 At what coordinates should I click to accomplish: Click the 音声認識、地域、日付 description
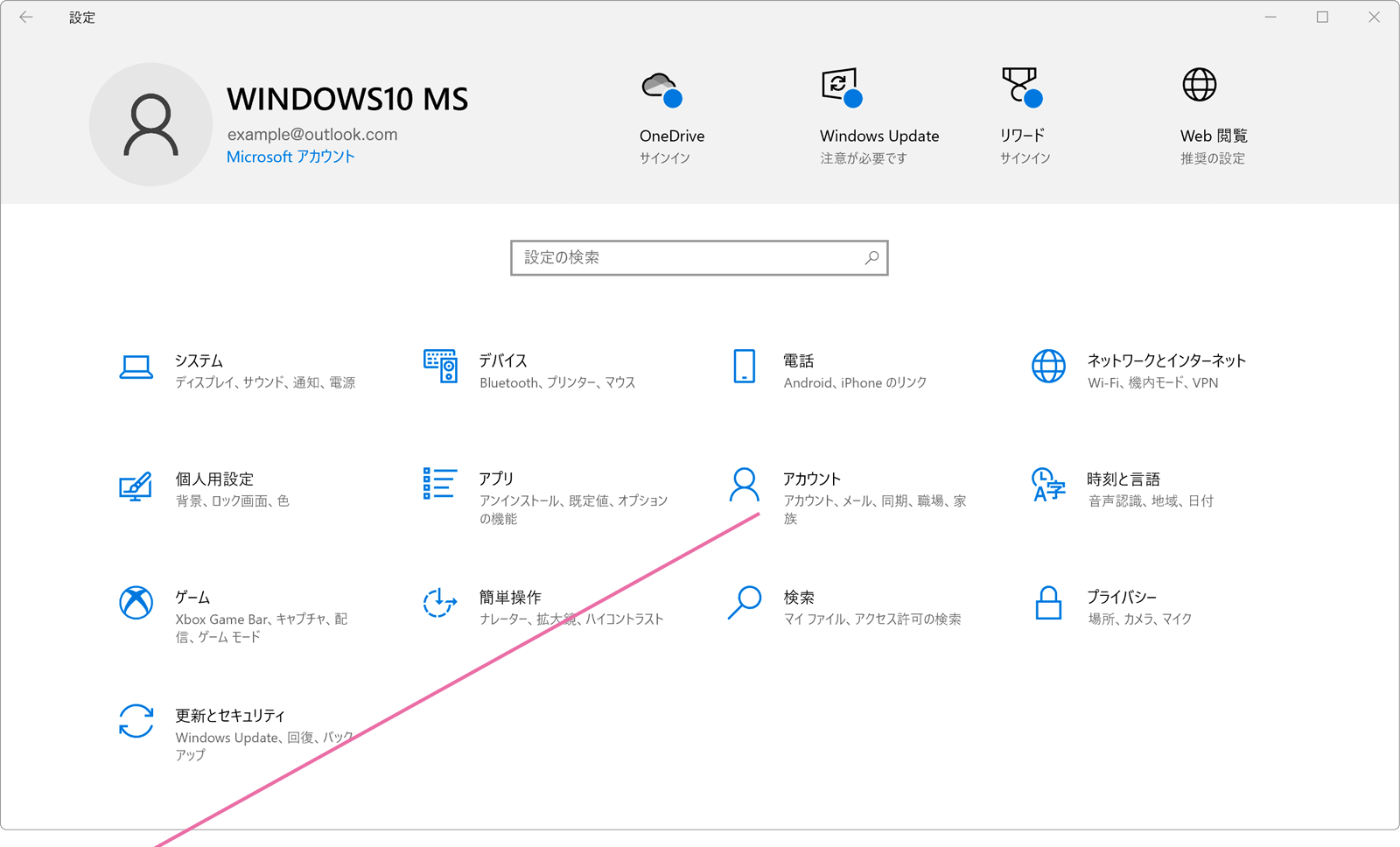[x=1151, y=500]
